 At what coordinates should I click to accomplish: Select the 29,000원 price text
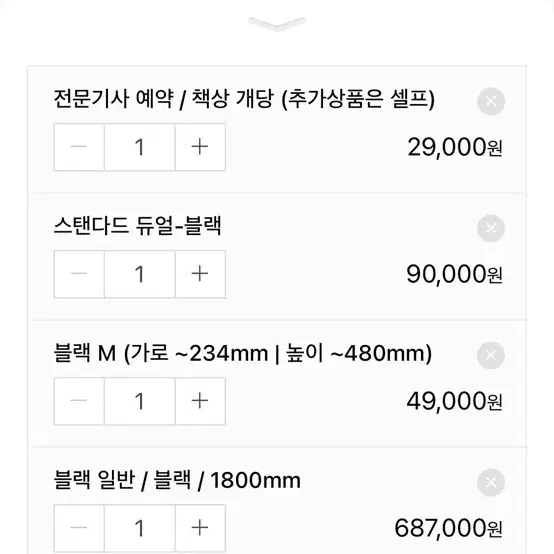tap(455, 147)
